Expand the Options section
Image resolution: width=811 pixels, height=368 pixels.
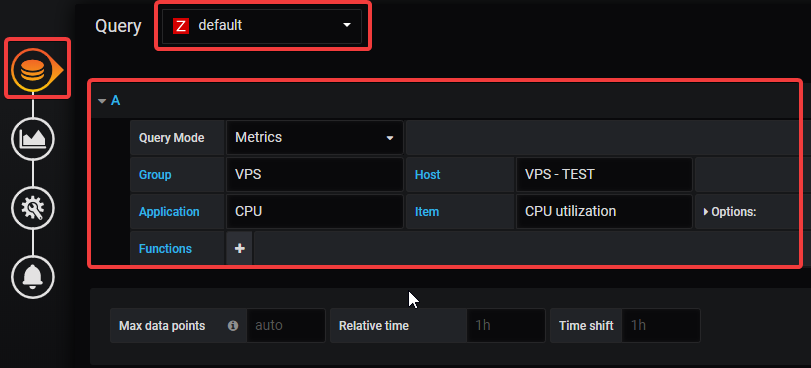tap(730, 212)
